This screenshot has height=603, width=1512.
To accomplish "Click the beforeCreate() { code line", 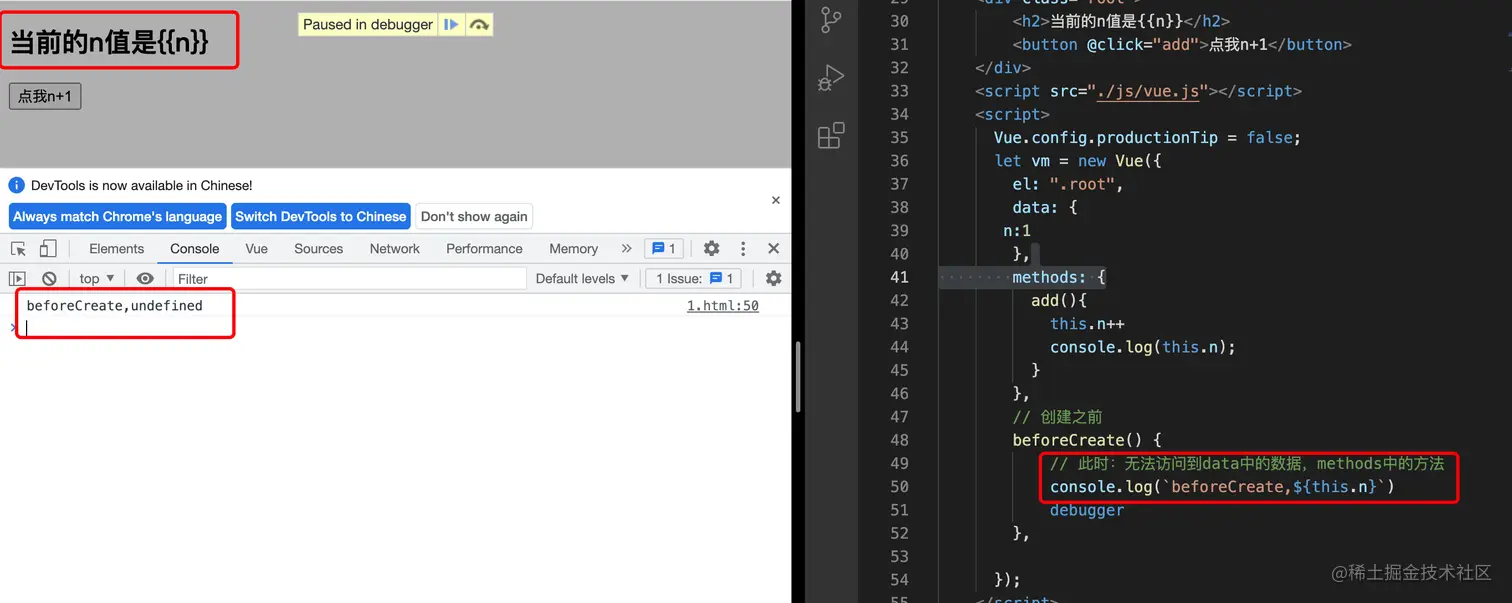I will pyautogui.click(x=1087, y=440).
